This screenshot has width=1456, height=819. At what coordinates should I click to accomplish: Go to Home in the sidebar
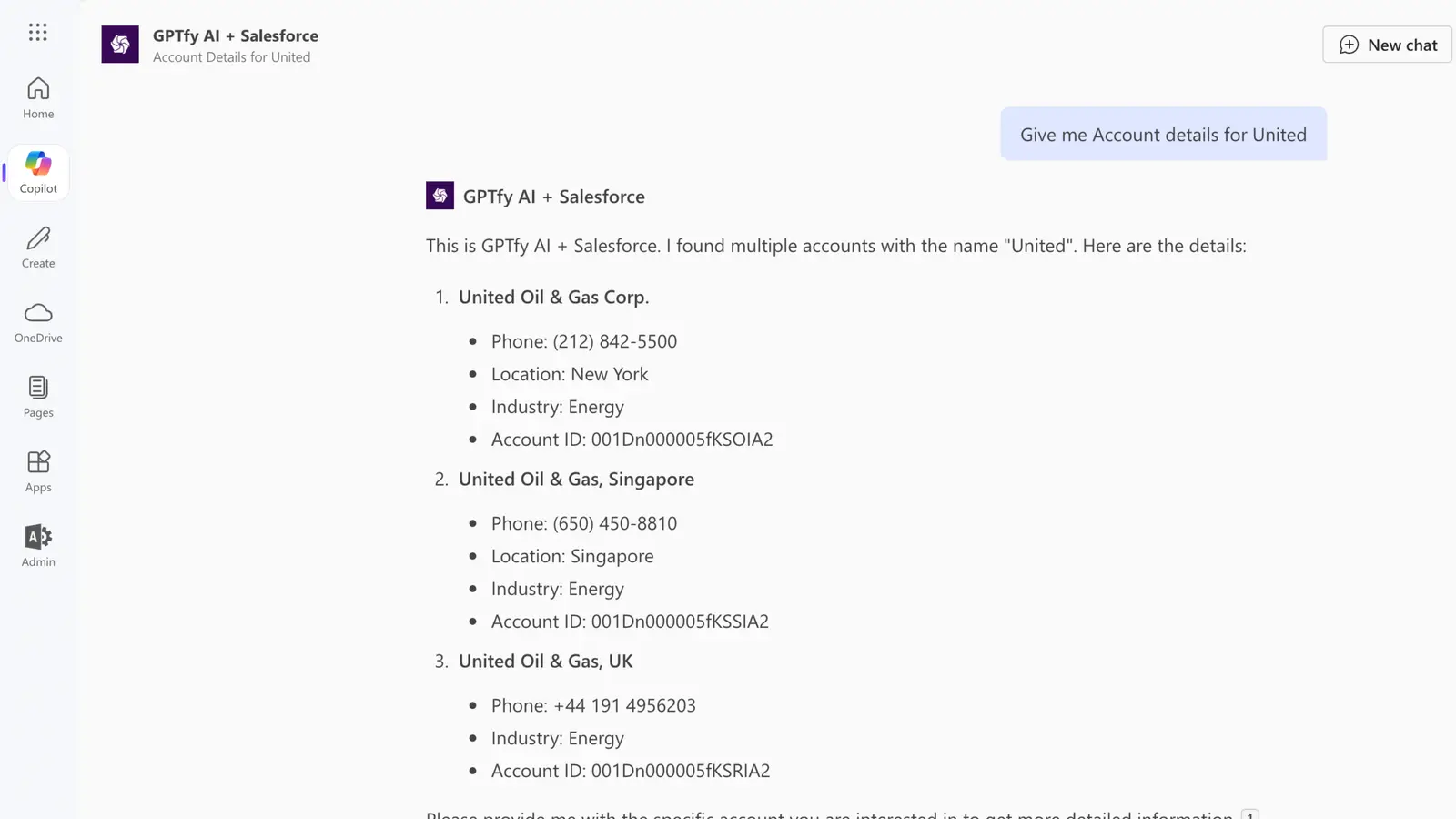pyautogui.click(x=38, y=98)
